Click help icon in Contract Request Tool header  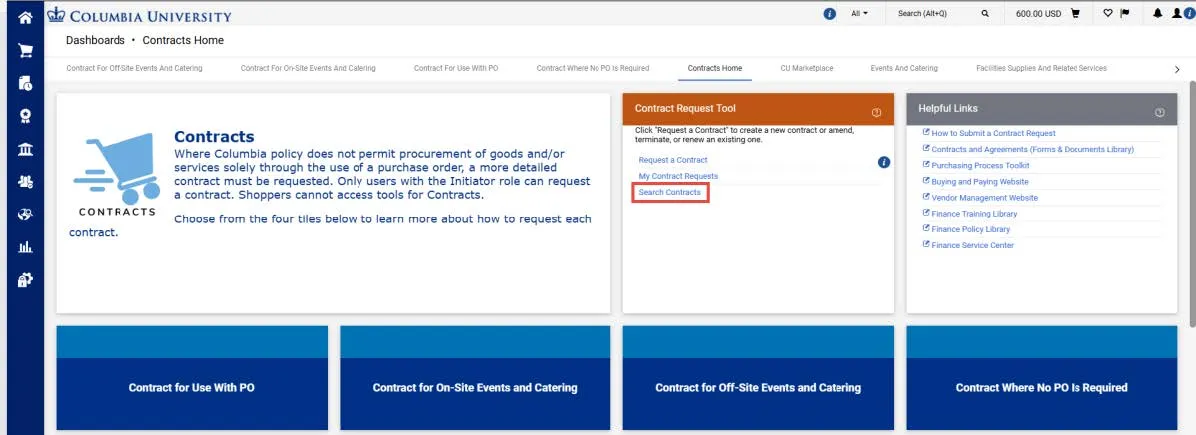[876, 112]
